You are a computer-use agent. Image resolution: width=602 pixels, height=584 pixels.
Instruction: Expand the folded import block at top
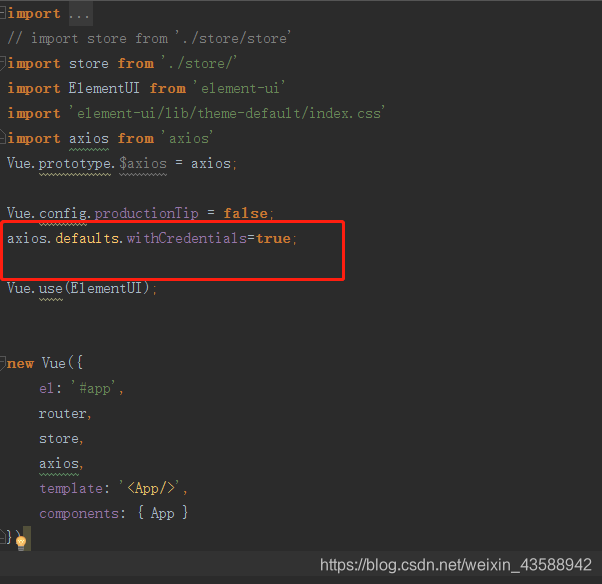click(x=3, y=13)
